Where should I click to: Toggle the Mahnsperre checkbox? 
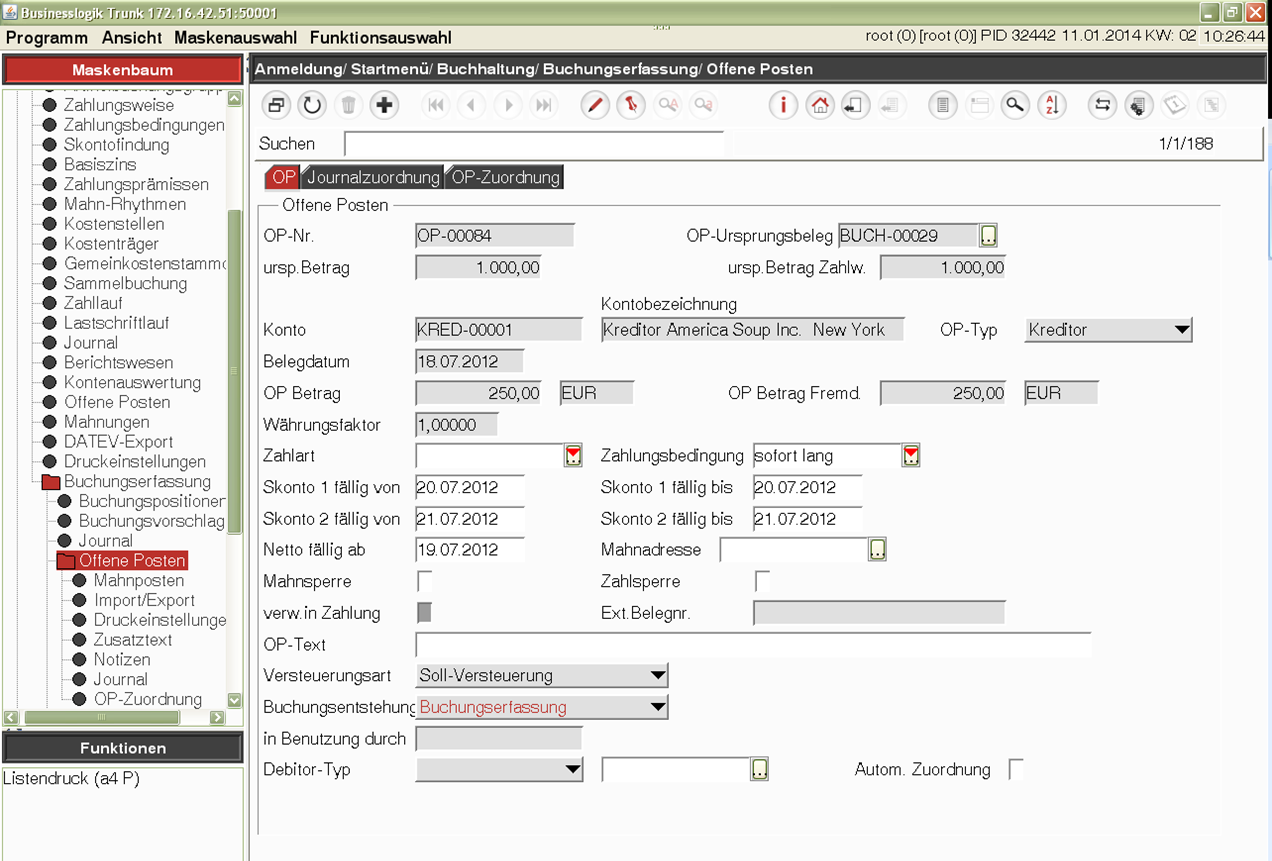(425, 580)
